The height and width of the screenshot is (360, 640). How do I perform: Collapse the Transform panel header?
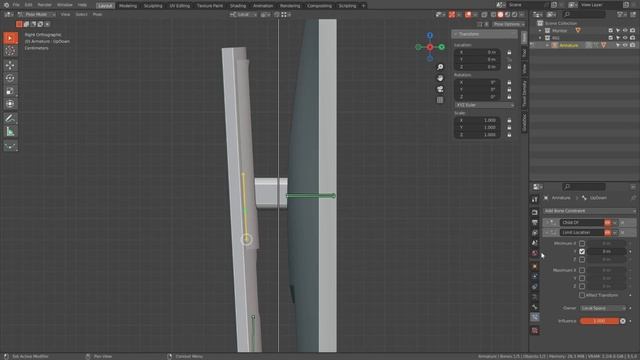coord(484,34)
